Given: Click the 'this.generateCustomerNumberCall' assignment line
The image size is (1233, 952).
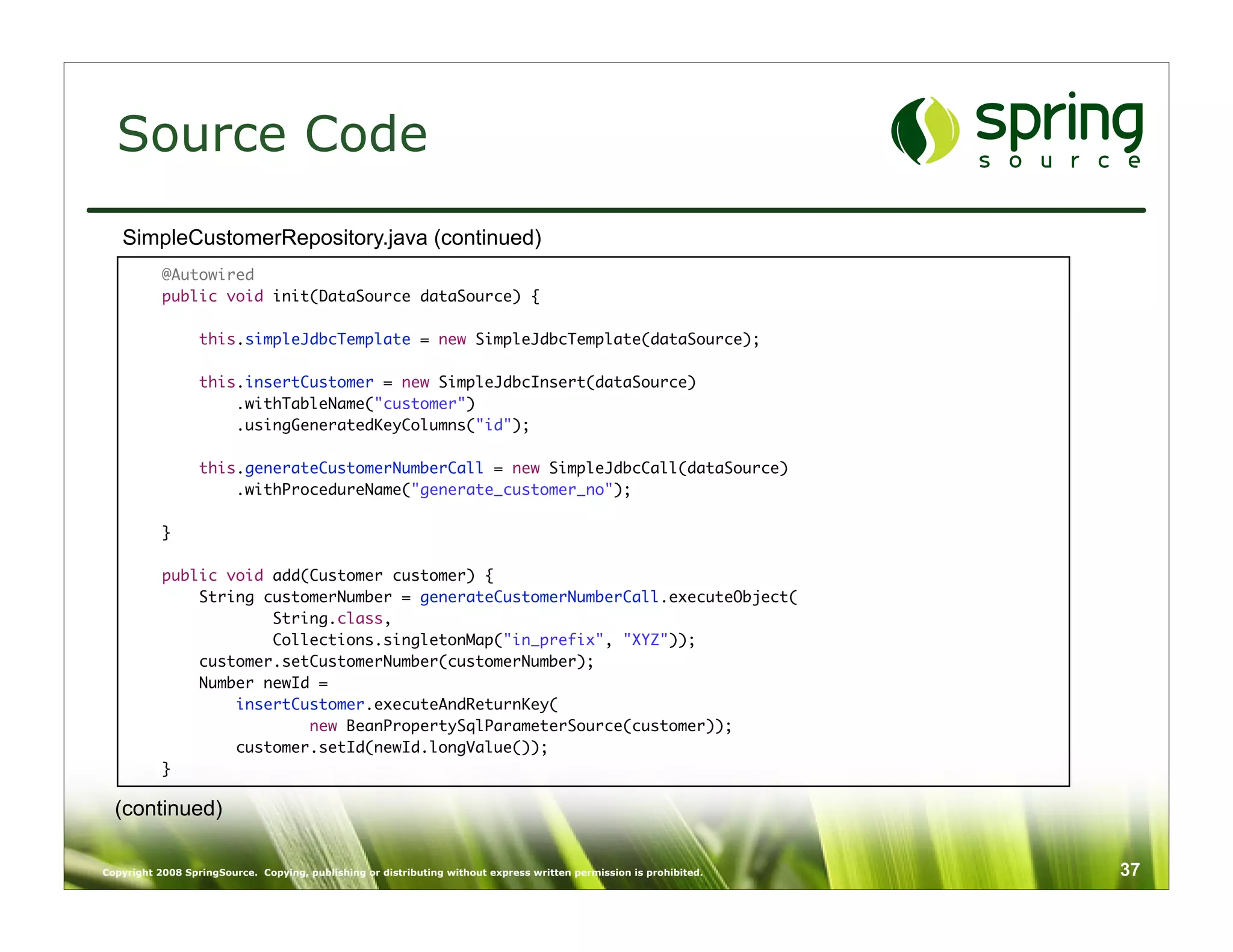Looking at the screenshot, I should pos(494,468).
